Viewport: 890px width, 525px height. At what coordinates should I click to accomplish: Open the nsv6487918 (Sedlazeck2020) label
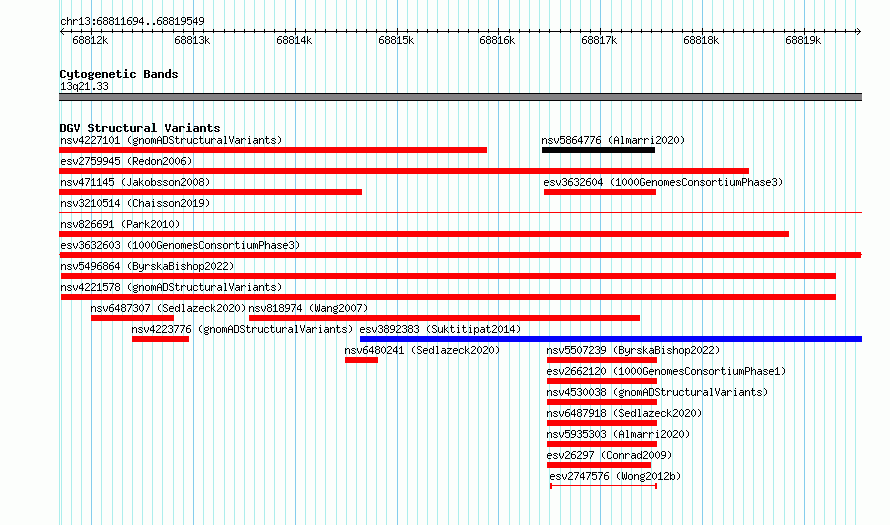624,413
